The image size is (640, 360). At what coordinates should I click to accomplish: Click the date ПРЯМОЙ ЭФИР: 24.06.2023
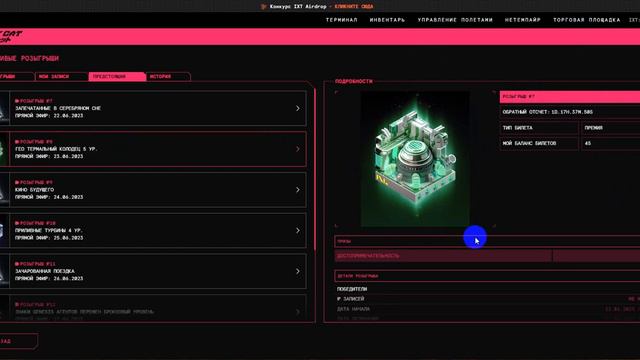pos(49,197)
